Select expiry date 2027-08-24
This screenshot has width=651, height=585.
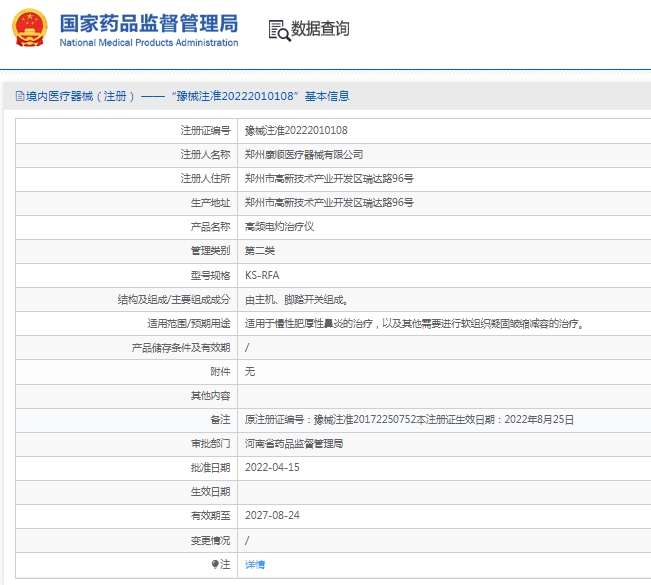pyautogui.click(x=272, y=515)
